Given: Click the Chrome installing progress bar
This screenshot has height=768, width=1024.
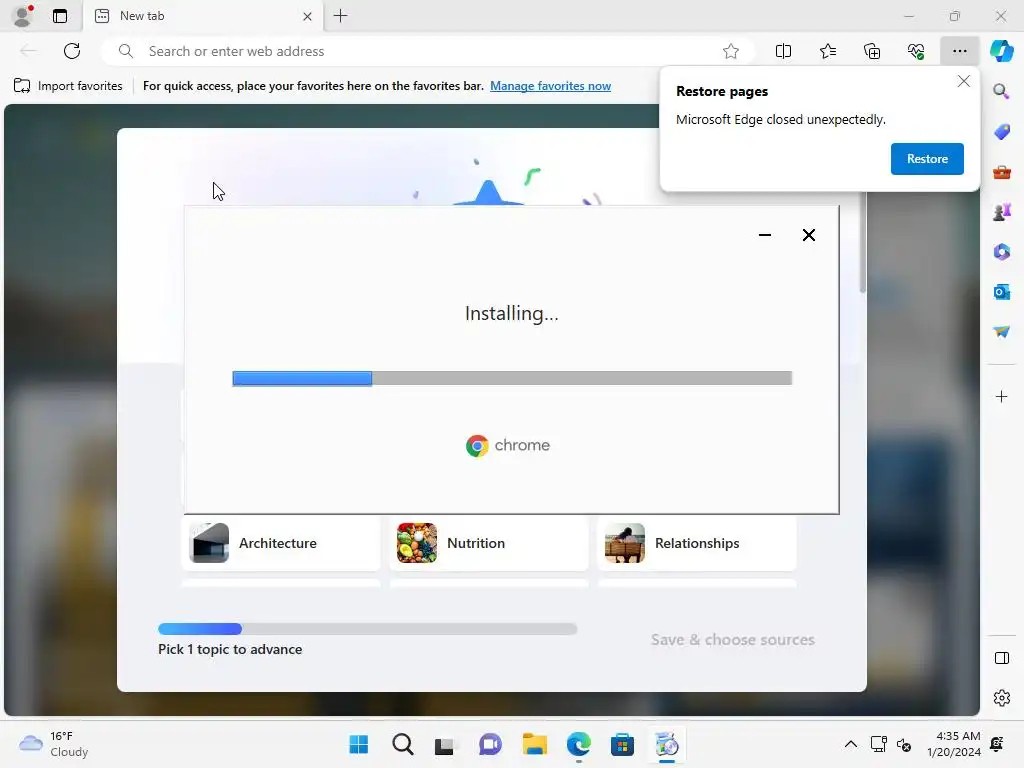Looking at the screenshot, I should [x=512, y=378].
